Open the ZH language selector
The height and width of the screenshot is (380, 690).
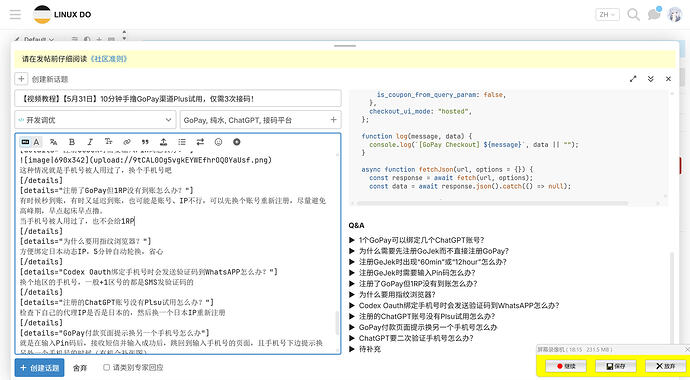(x=607, y=15)
